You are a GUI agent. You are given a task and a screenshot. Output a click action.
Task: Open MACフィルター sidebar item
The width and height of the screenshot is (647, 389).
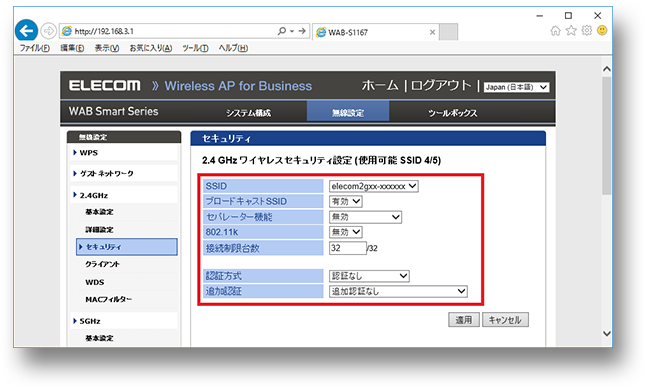pos(109,299)
